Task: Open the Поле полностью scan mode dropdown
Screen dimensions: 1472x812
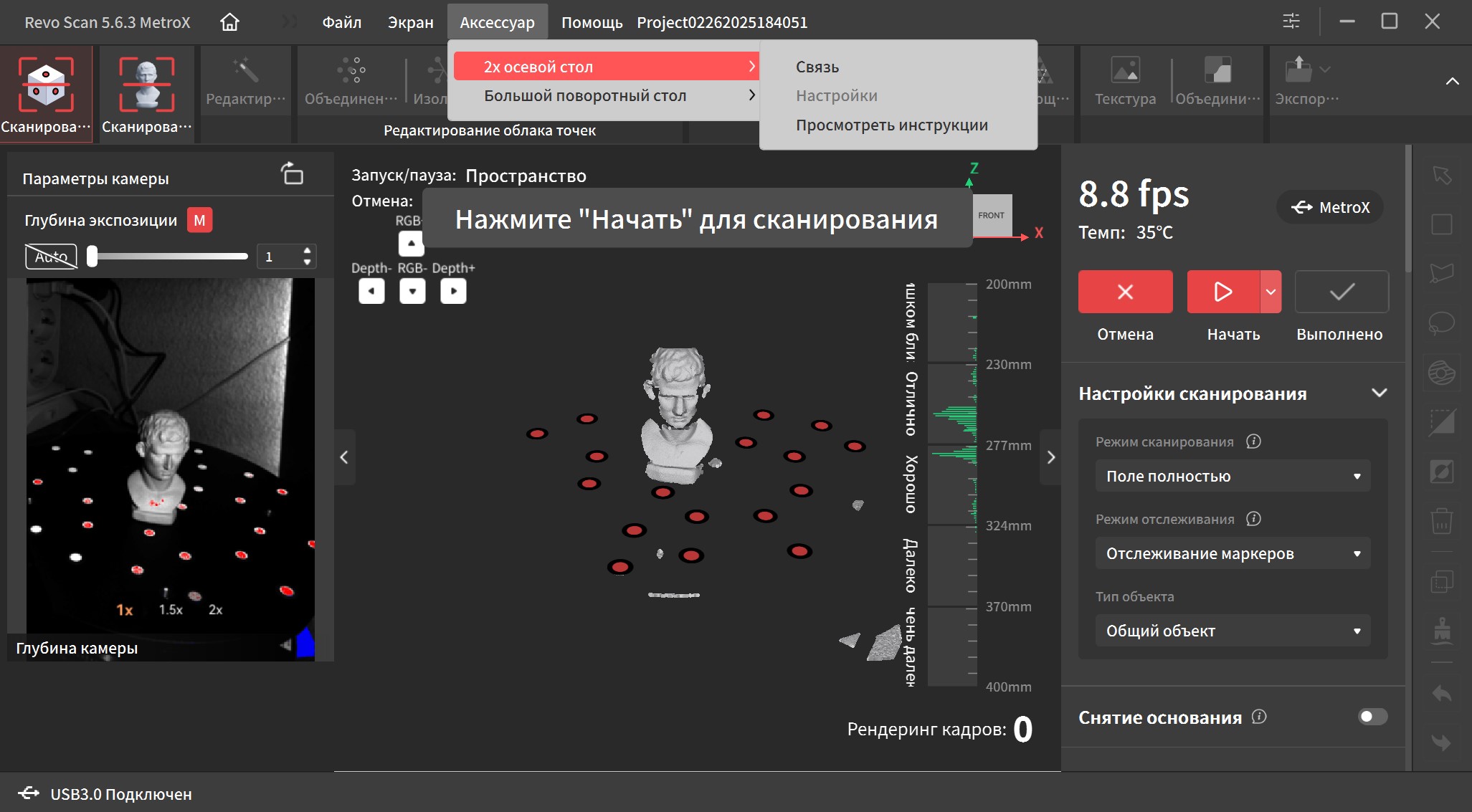Action: 1232,476
